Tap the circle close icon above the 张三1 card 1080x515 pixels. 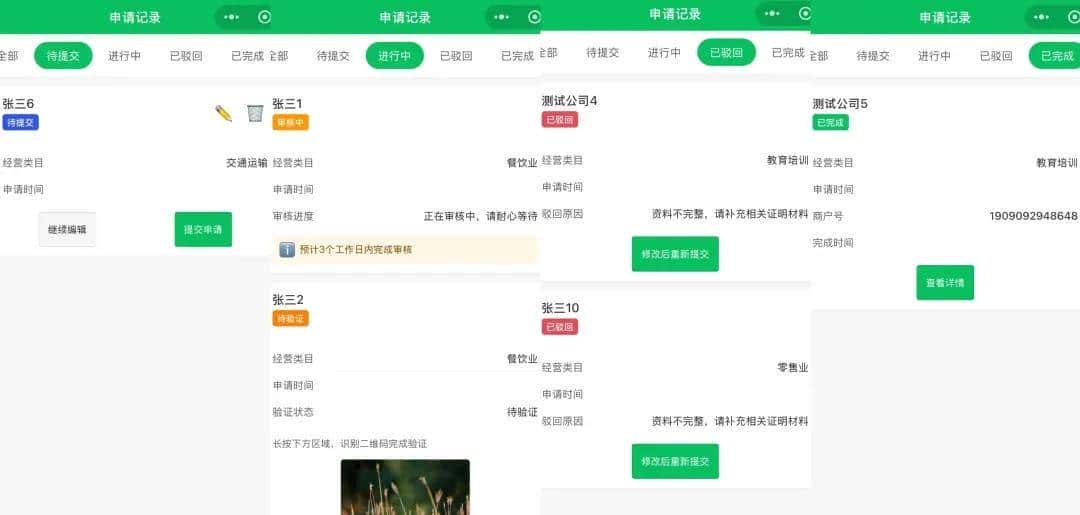coord(534,17)
